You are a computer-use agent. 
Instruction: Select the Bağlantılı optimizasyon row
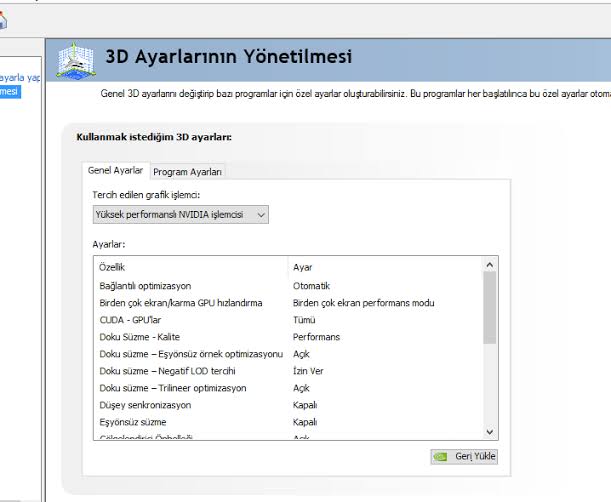[x=290, y=286]
